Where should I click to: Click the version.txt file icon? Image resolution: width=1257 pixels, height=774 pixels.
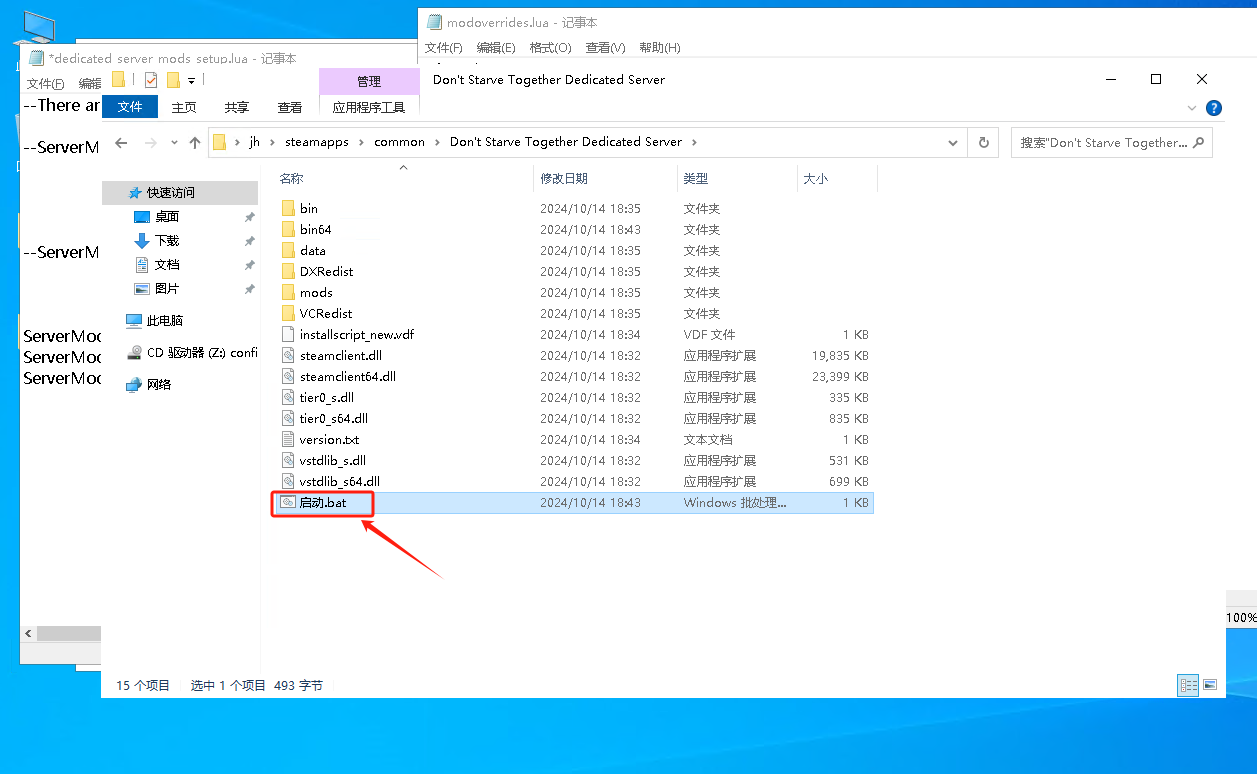point(288,439)
